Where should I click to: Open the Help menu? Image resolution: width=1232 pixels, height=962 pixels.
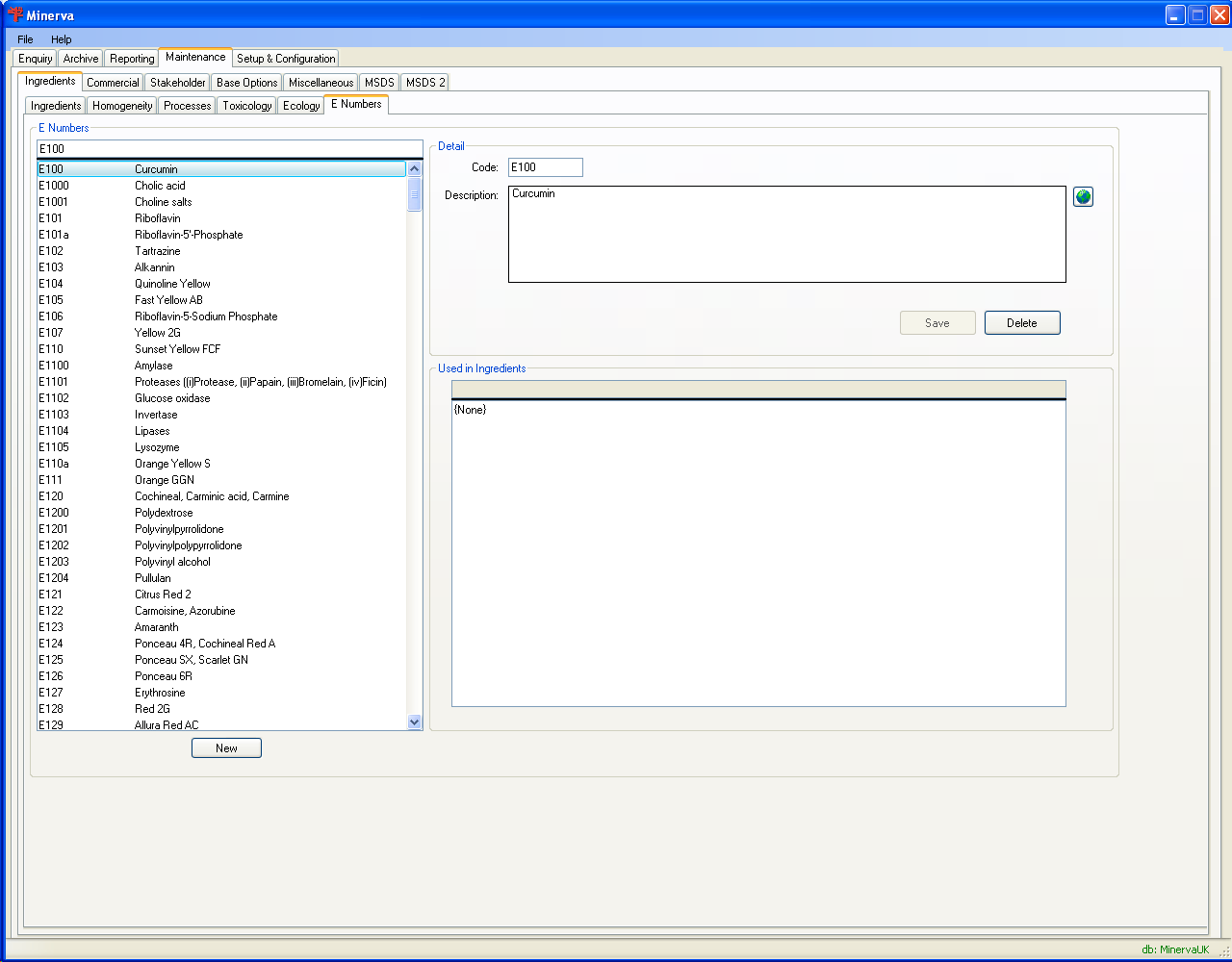tap(62, 39)
